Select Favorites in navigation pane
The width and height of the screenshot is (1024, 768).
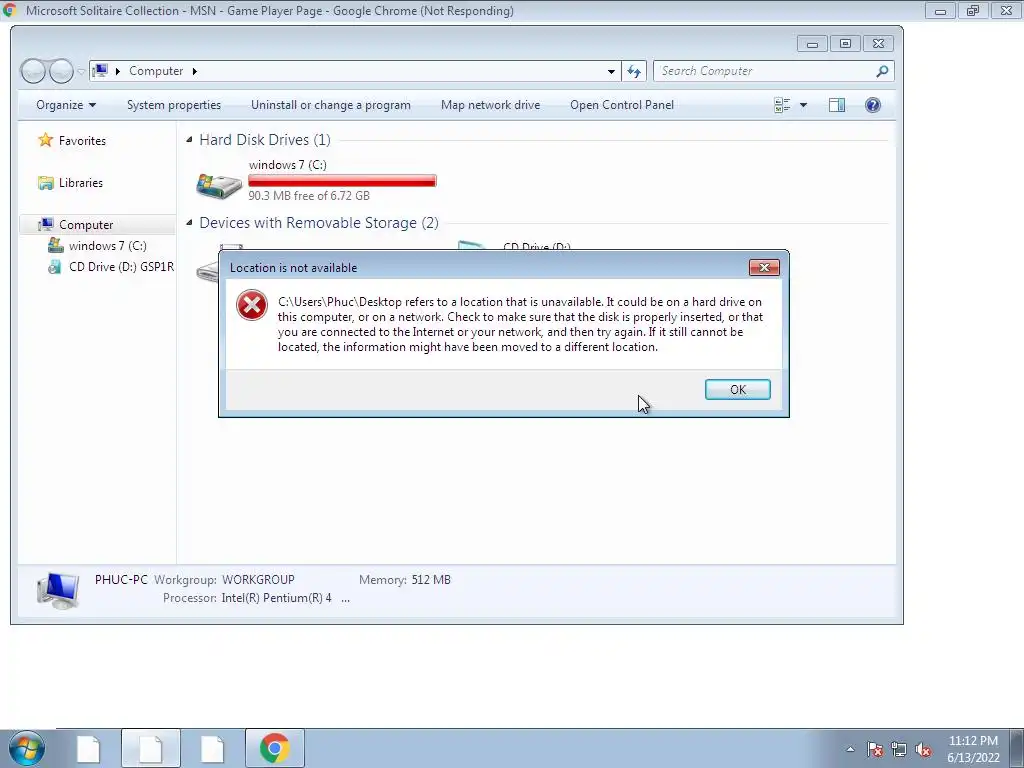tap(82, 140)
